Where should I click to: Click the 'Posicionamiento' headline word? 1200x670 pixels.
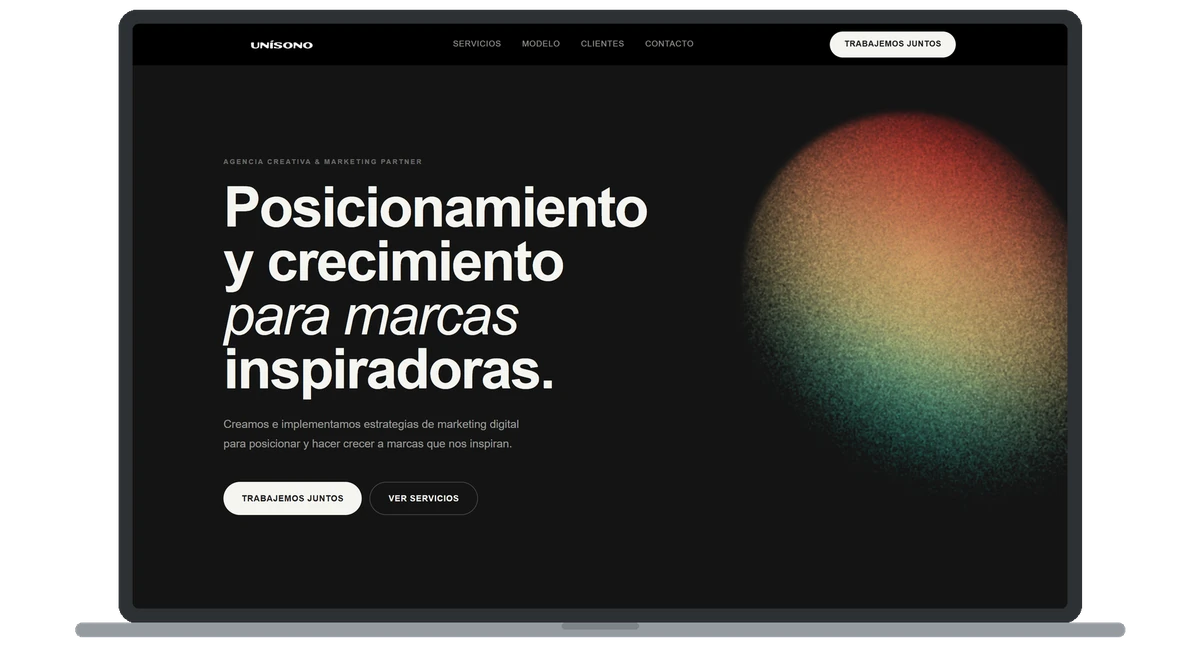436,208
